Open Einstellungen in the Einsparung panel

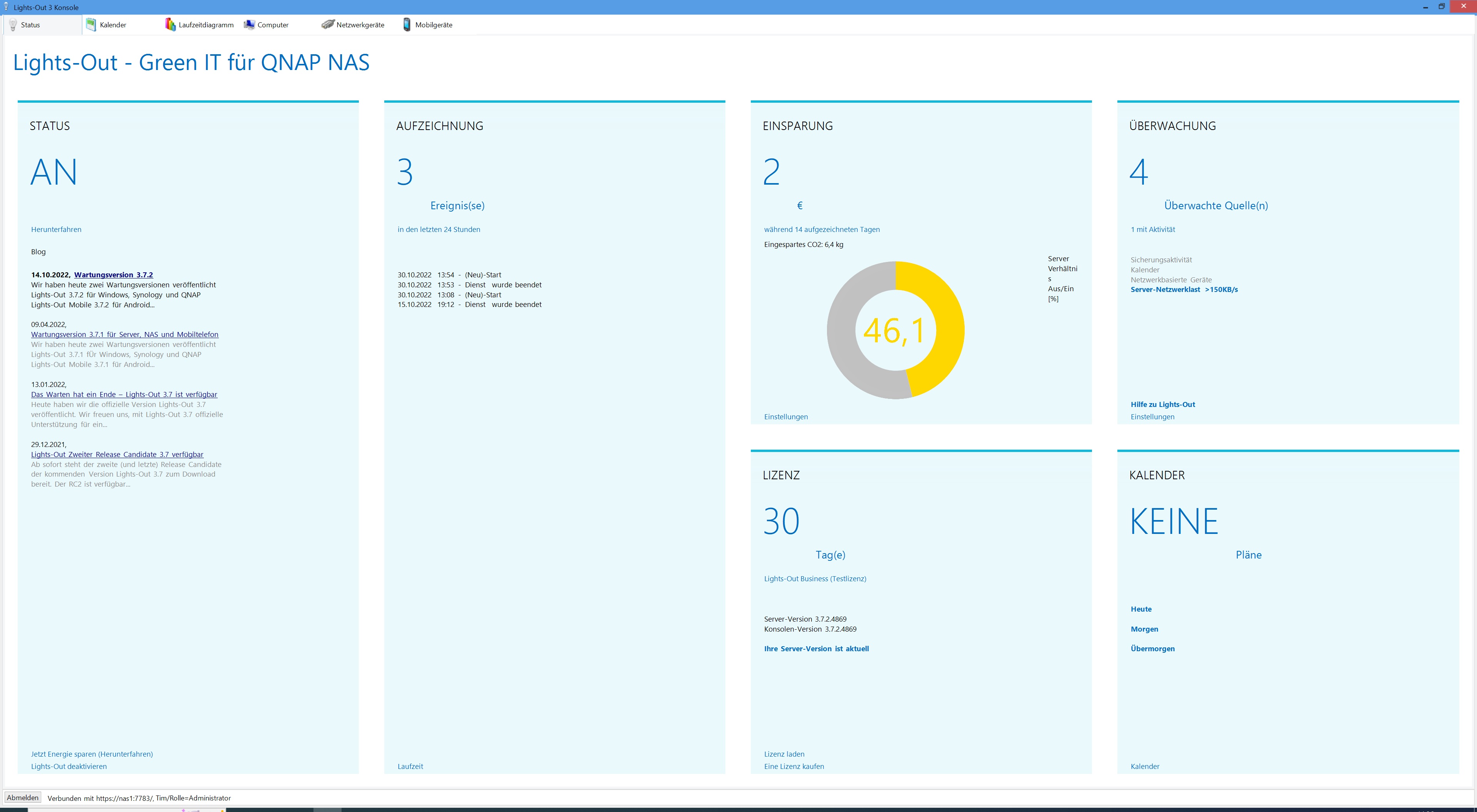(x=786, y=417)
